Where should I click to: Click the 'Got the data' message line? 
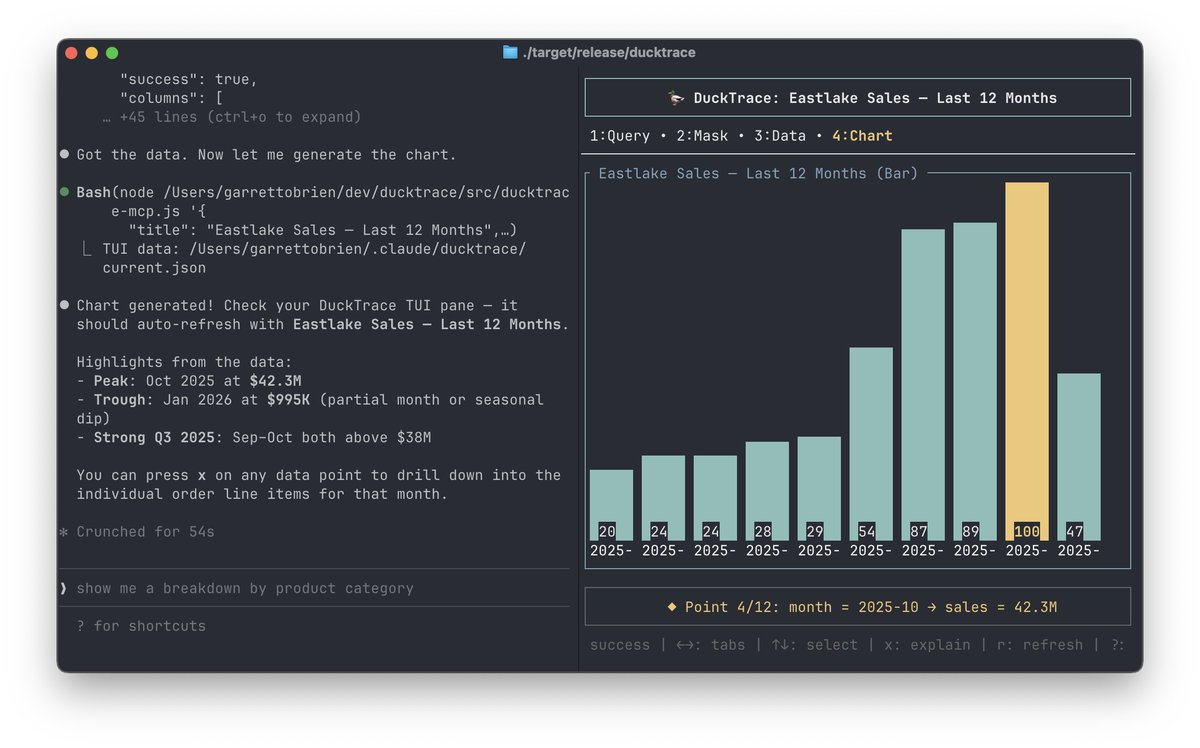(x=266, y=155)
